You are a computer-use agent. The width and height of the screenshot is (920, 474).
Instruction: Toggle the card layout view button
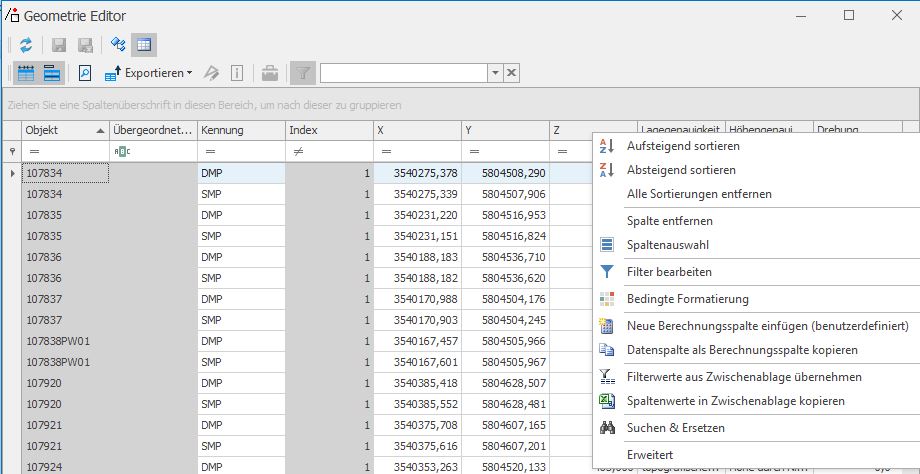click(x=52, y=73)
